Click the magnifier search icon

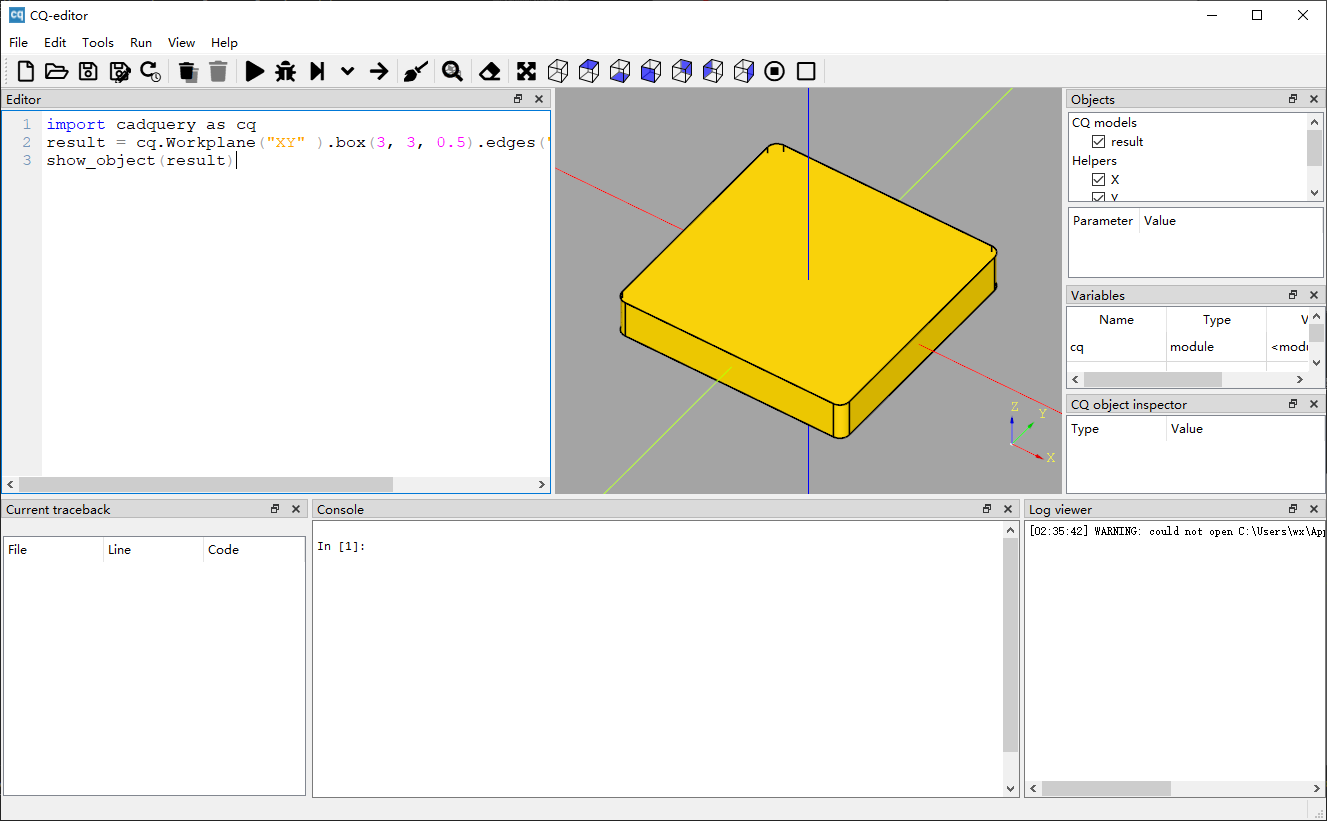[x=452, y=71]
